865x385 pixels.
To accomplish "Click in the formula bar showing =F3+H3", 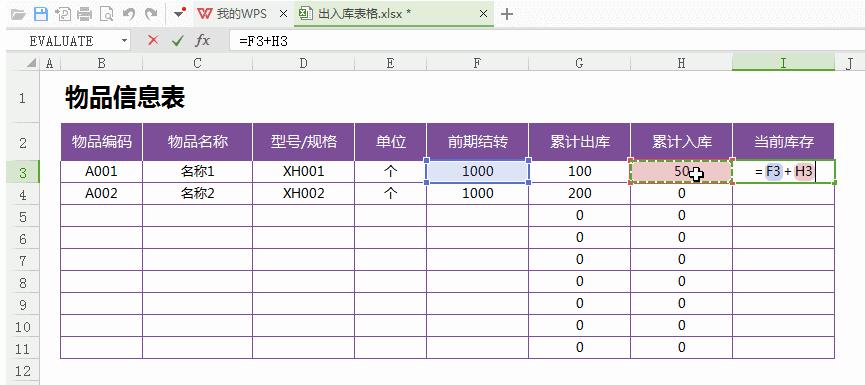I will [x=546, y=41].
